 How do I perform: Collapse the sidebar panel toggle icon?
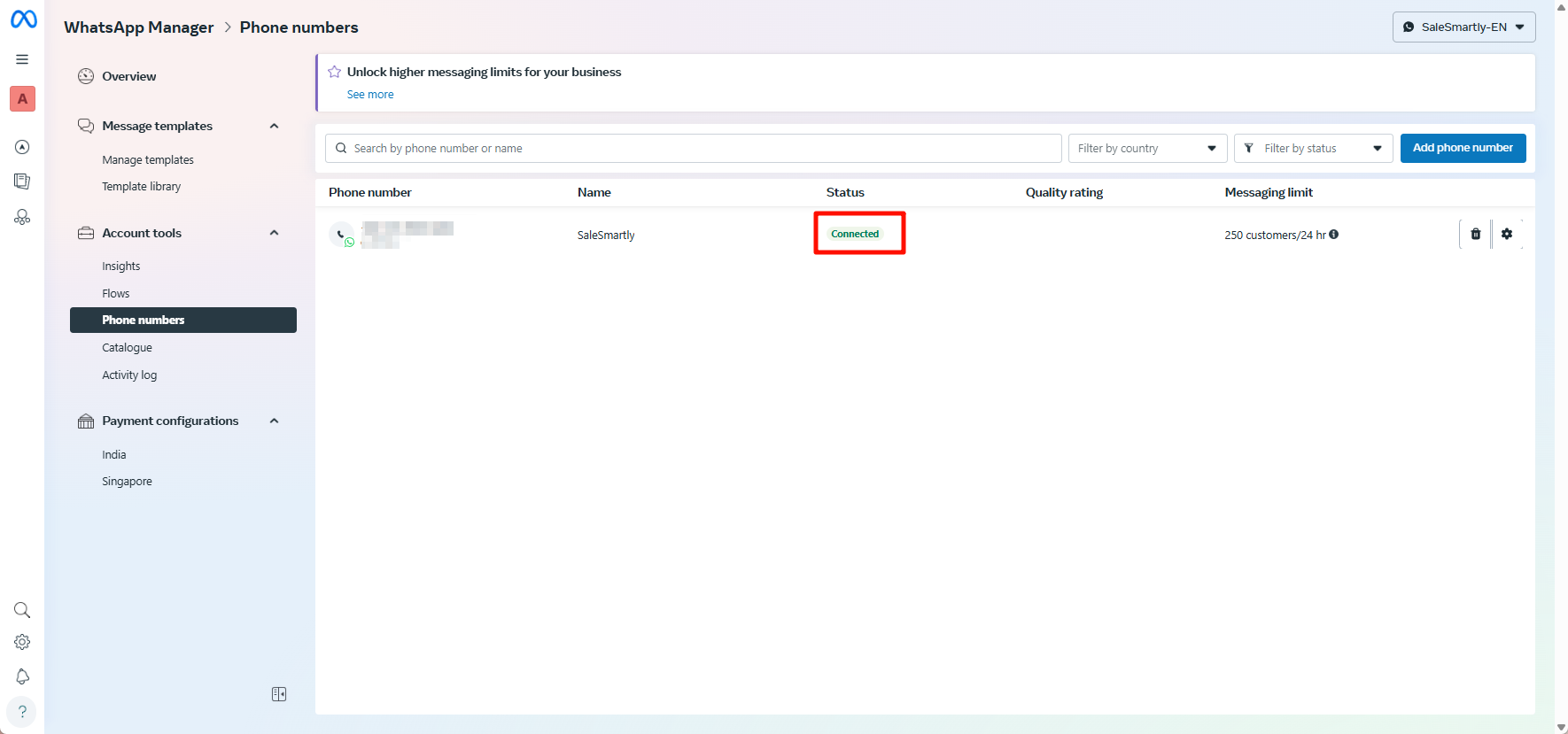(x=279, y=694)
